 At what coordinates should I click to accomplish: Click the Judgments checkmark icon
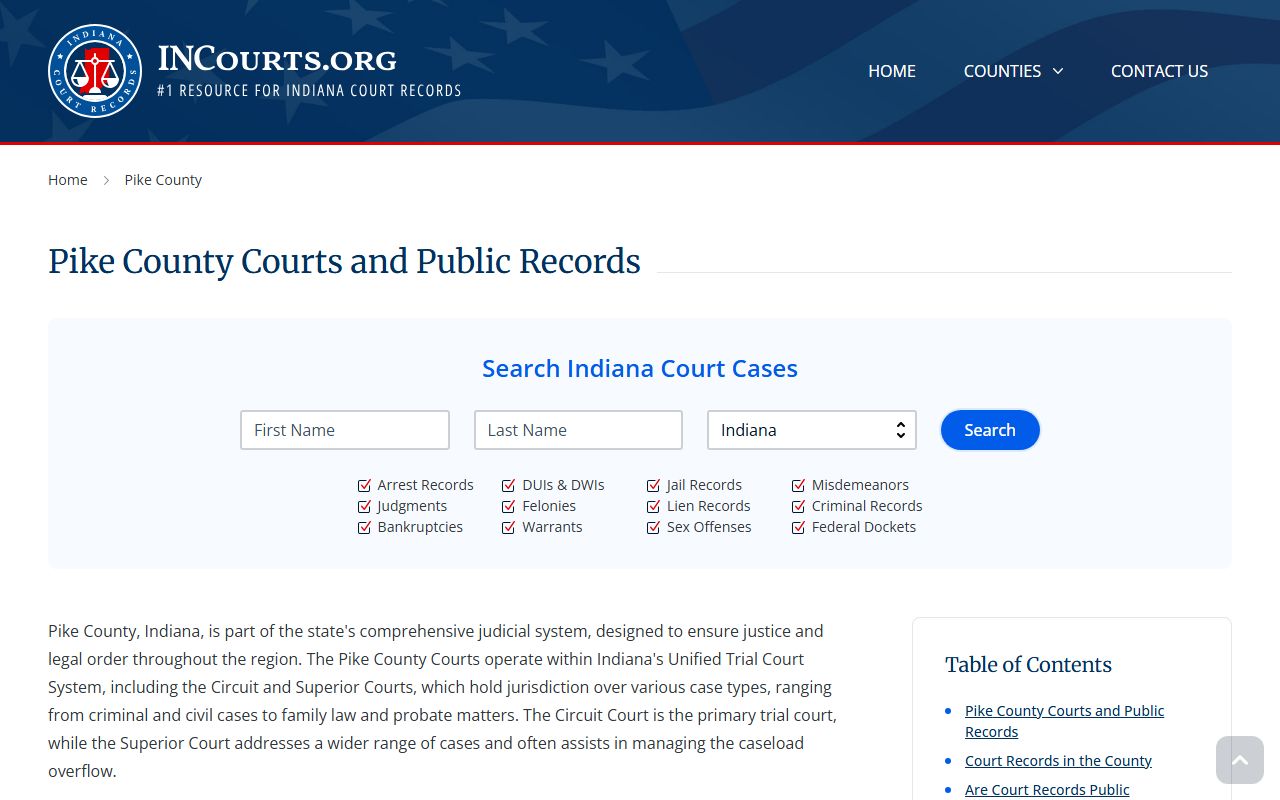[x=365, y=506]
